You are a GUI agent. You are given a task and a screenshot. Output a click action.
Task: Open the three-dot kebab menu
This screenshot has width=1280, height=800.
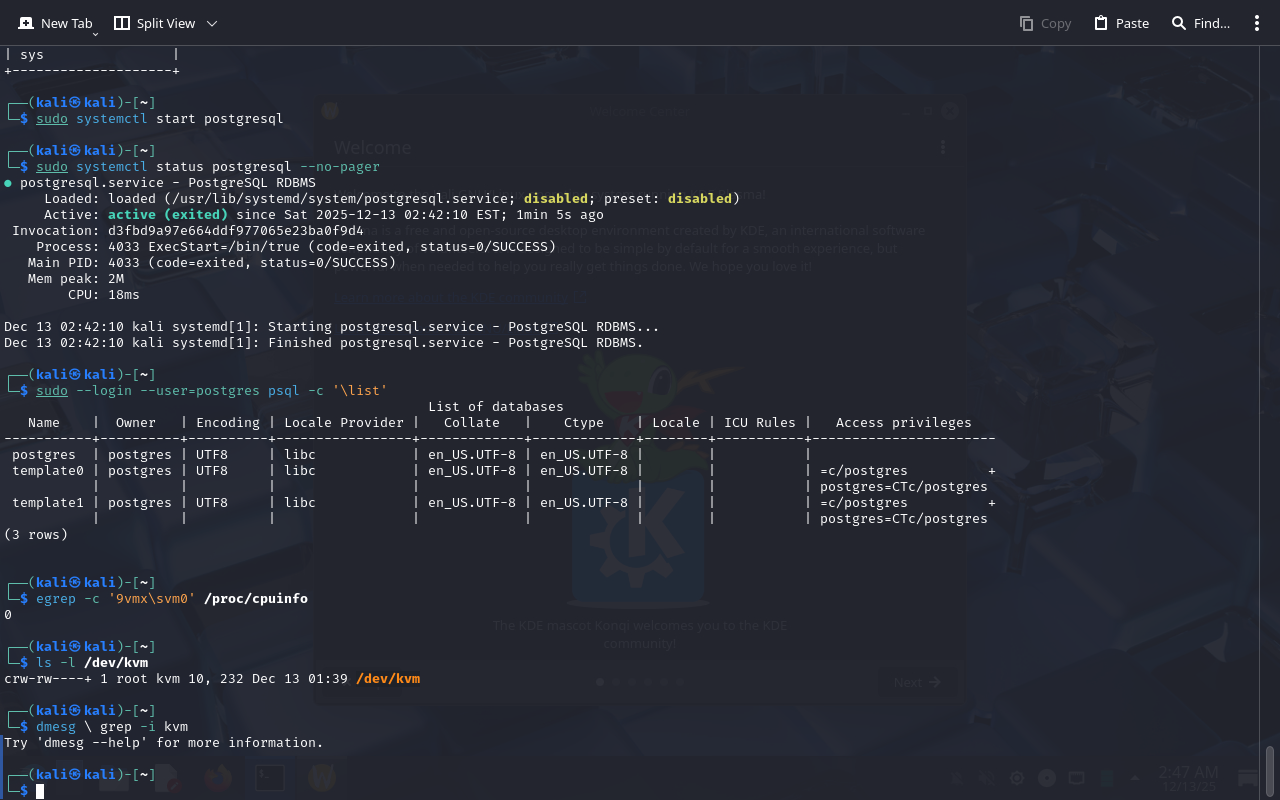click(x=1257, y=23)
